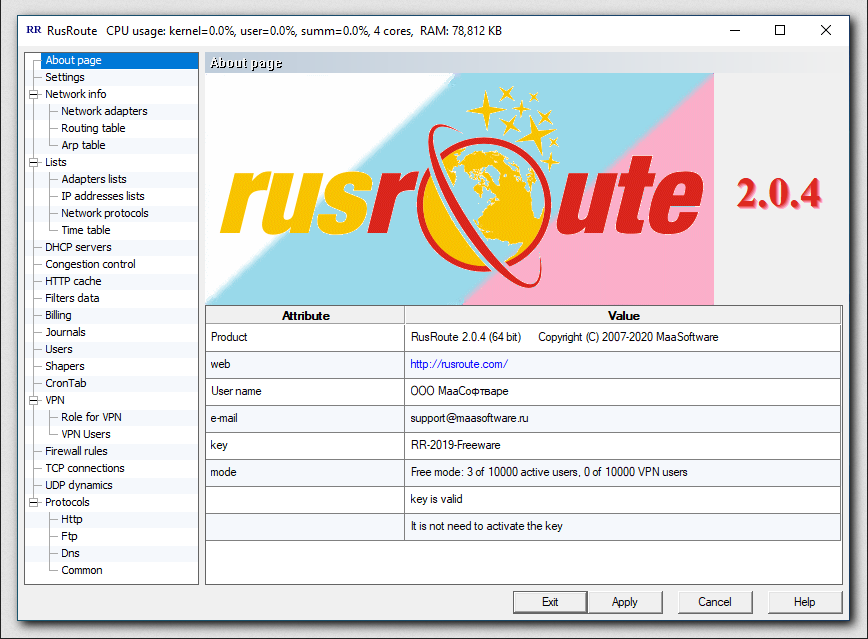The image size is (868, 639).
Task: Select the support@maasoftware.ru value
Action: pyautogui.click(x=469, y=419)
